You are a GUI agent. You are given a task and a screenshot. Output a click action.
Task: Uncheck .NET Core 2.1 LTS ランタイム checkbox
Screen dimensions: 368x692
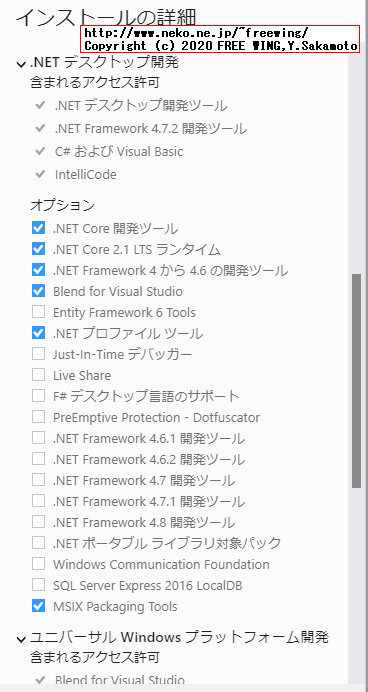pyautogui.click(x=38, y=249)
